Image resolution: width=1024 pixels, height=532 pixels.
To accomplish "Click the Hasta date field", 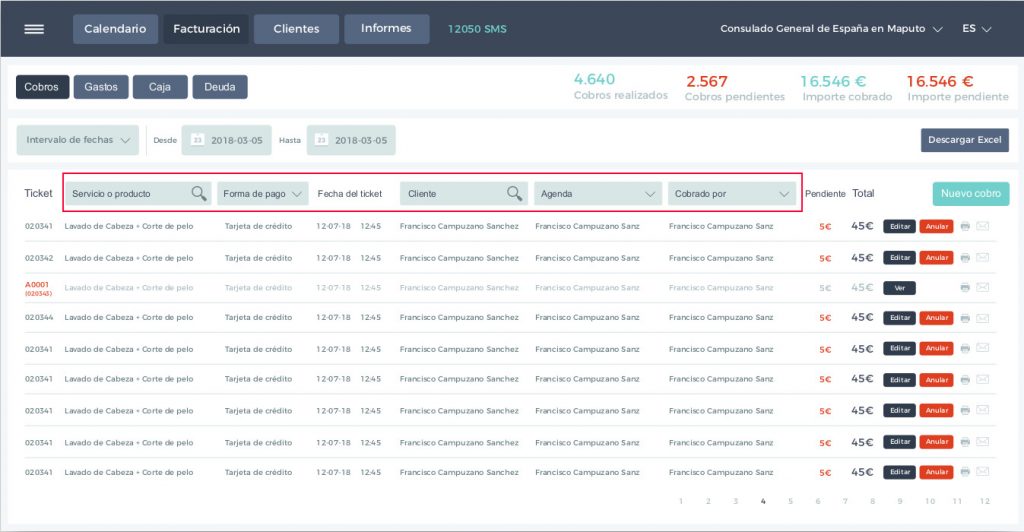I will (351, 140).
